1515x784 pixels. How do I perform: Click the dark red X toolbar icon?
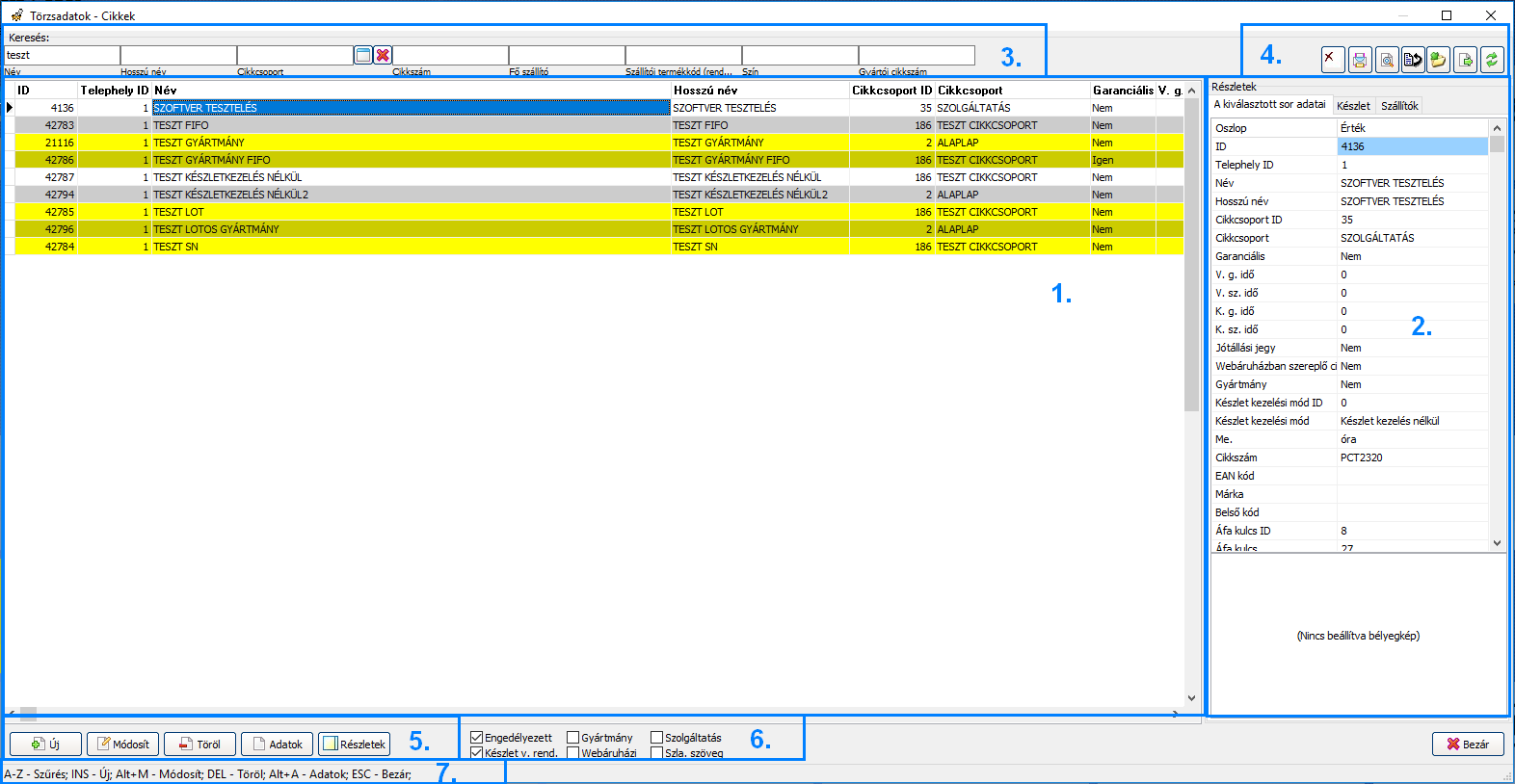coord(1332,60)
